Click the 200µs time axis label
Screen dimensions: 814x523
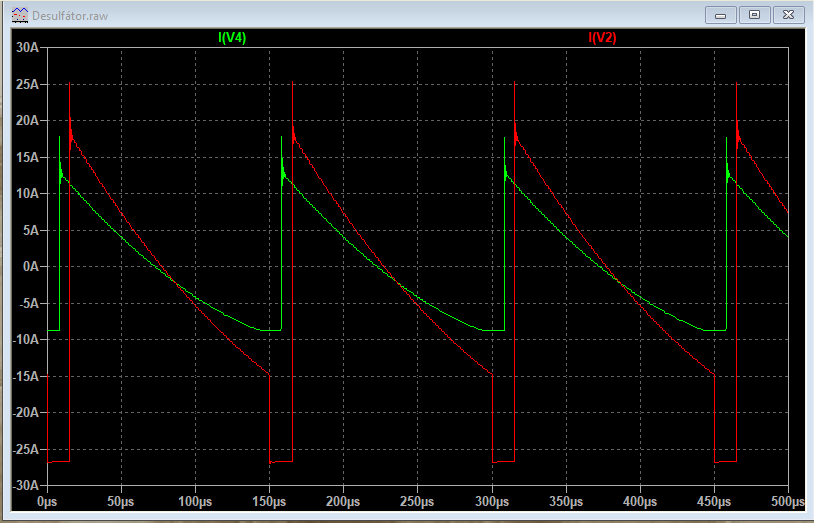(x=343, y=502)
